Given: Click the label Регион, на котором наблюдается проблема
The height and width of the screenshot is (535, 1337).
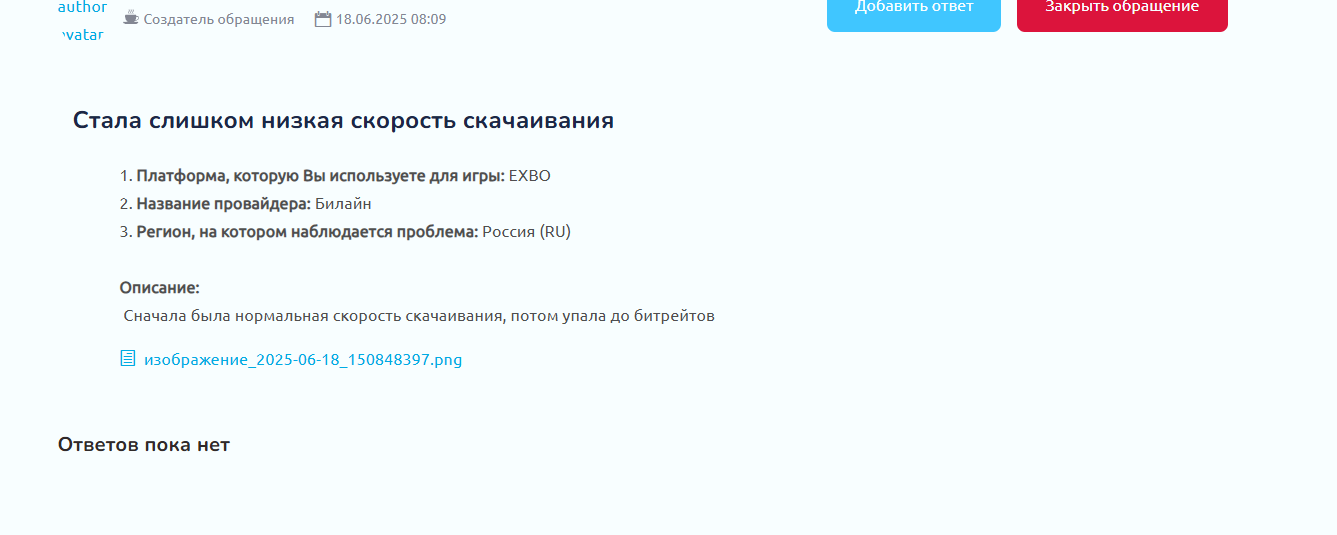Looking at the screenshot, I should 308,232.
